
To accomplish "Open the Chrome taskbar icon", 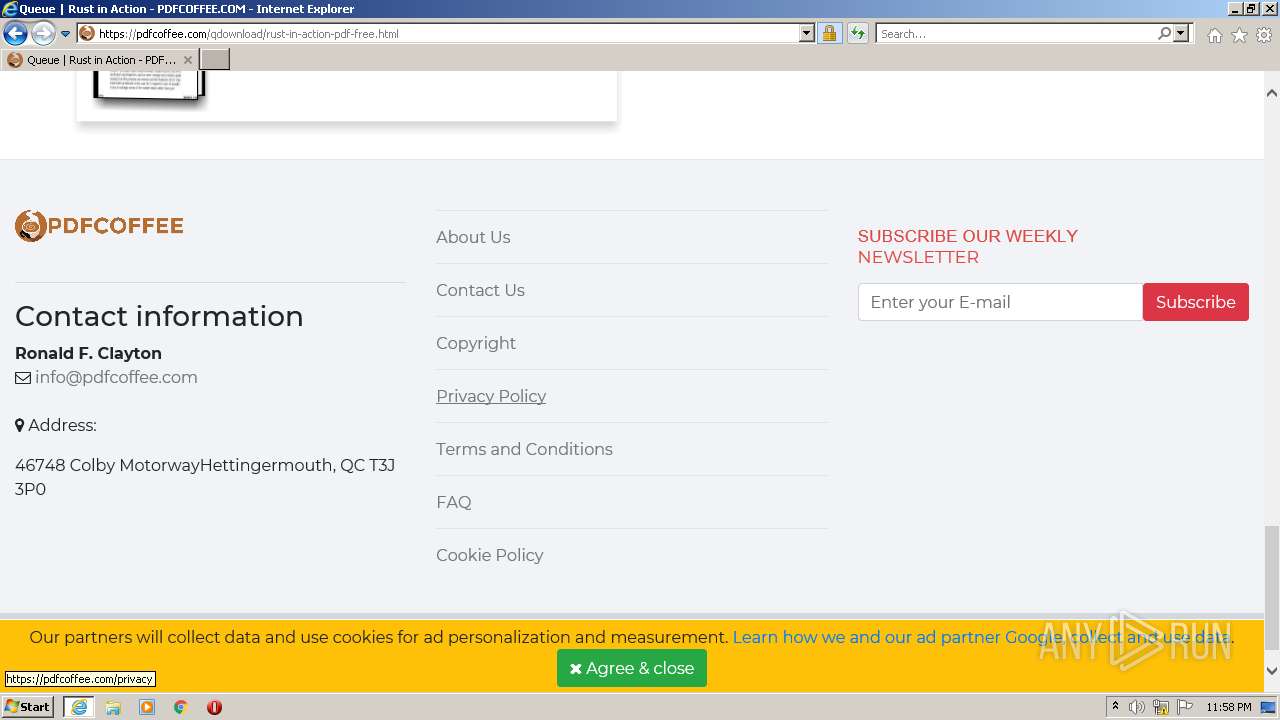I will (x=181, y=707).
